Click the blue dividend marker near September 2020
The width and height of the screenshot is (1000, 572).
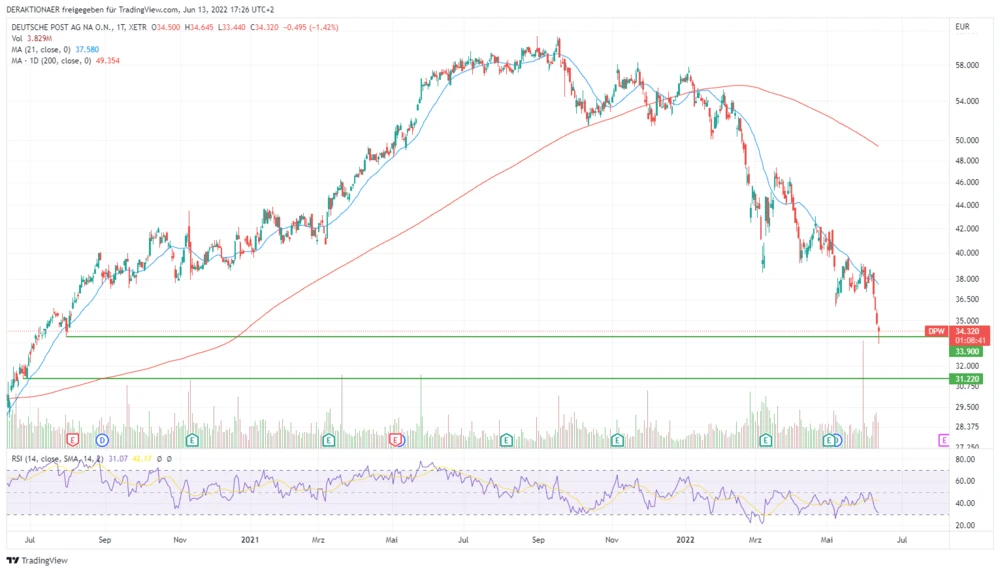click(102, 439)
